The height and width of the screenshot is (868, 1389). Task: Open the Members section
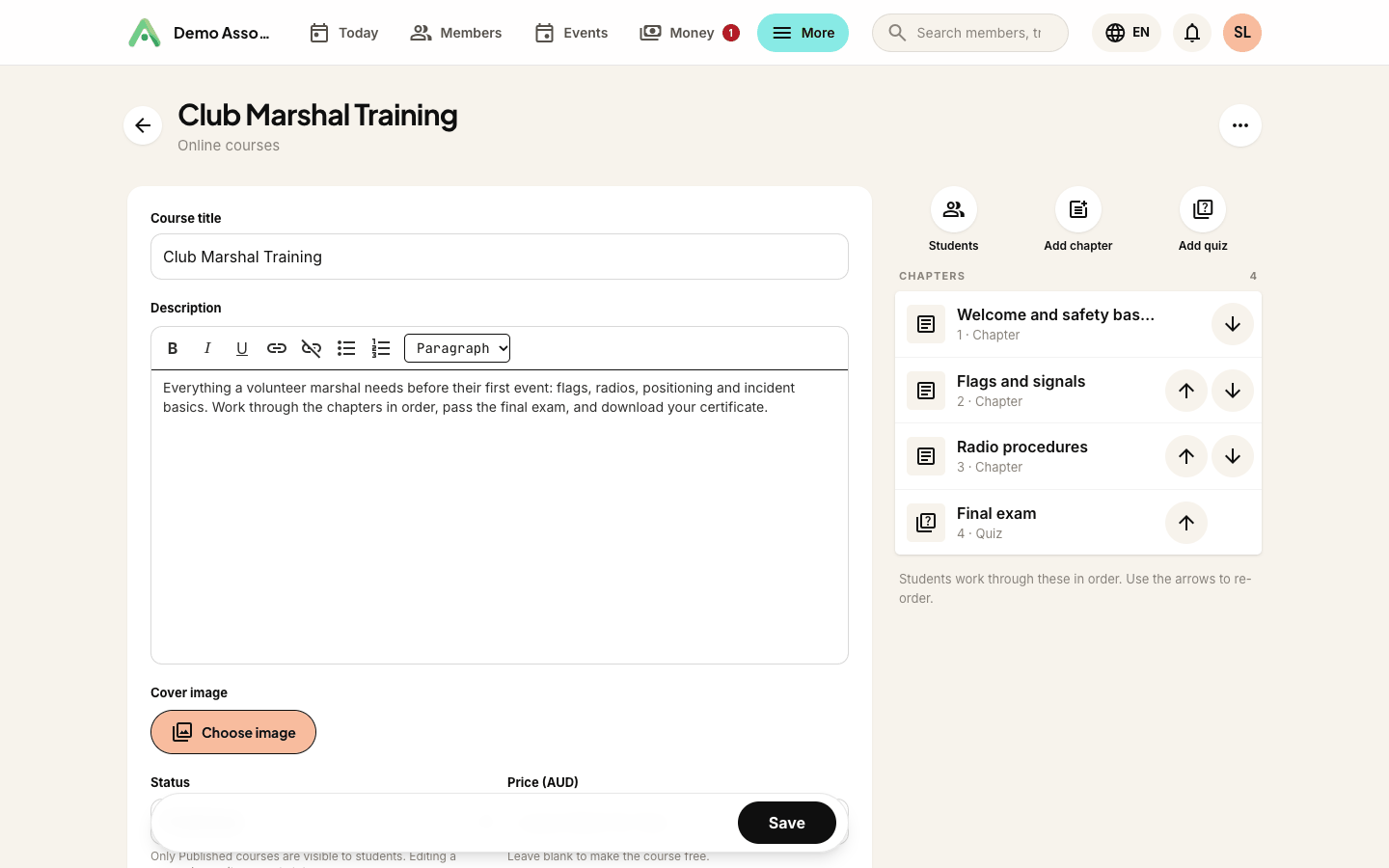455,33
